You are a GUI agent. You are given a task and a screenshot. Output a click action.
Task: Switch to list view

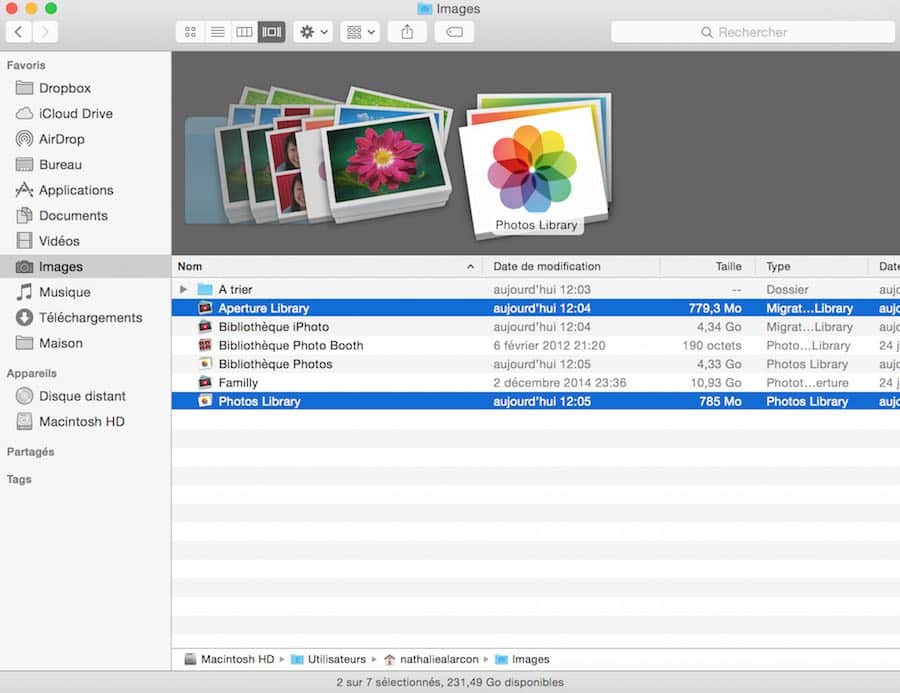217,32
